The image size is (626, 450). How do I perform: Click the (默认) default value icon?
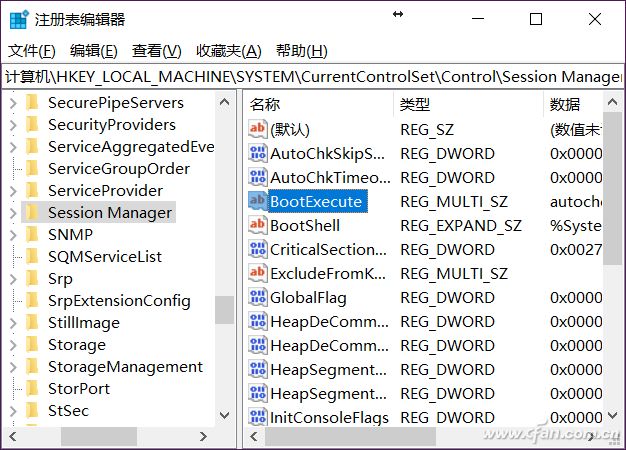(257, 129)
